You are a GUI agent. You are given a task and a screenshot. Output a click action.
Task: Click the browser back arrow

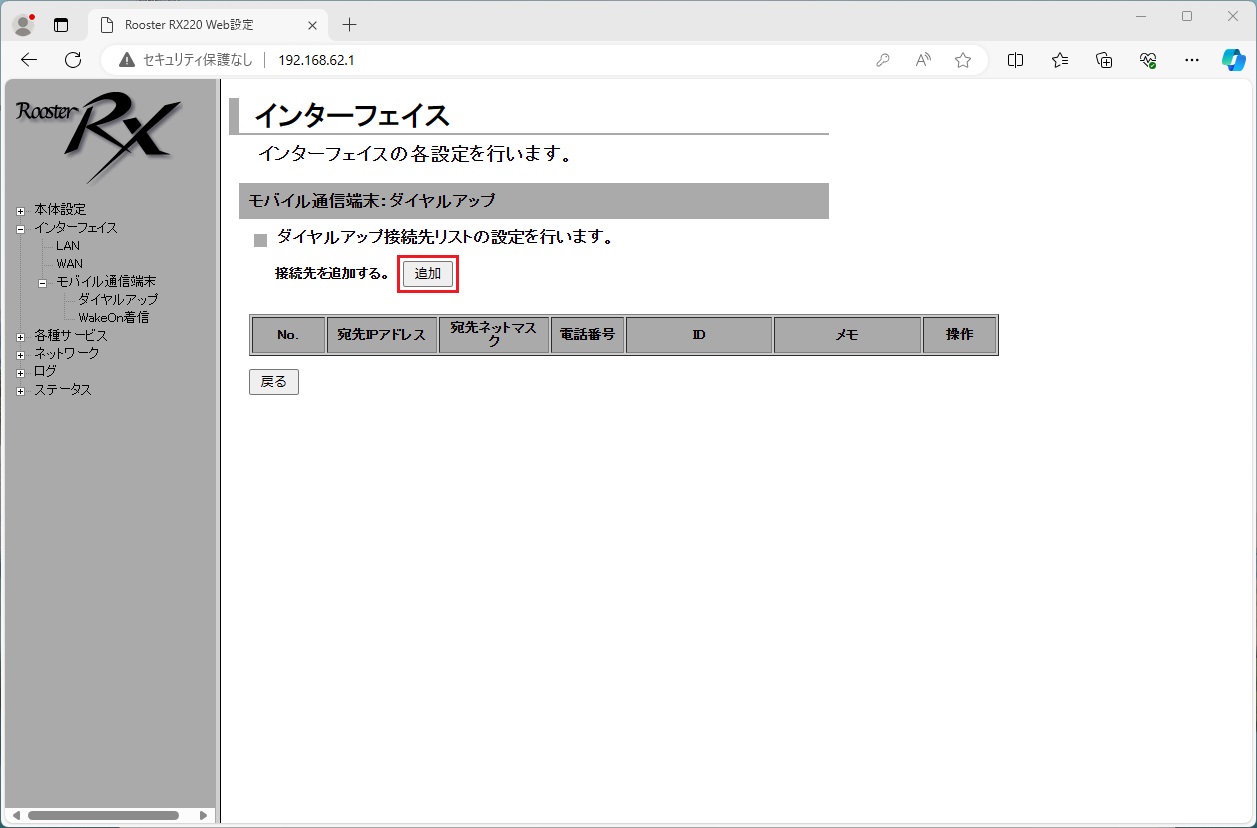[29, 60]
